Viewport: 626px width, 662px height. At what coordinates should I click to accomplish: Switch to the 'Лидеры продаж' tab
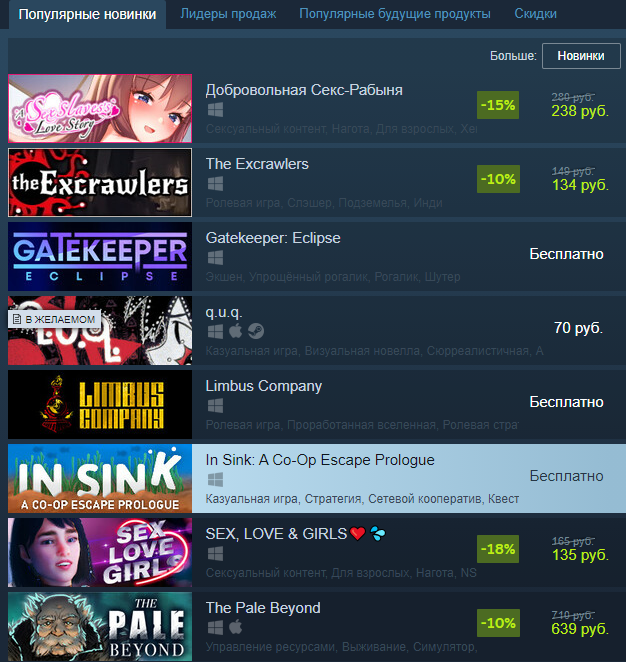click(x=228, y=14)
